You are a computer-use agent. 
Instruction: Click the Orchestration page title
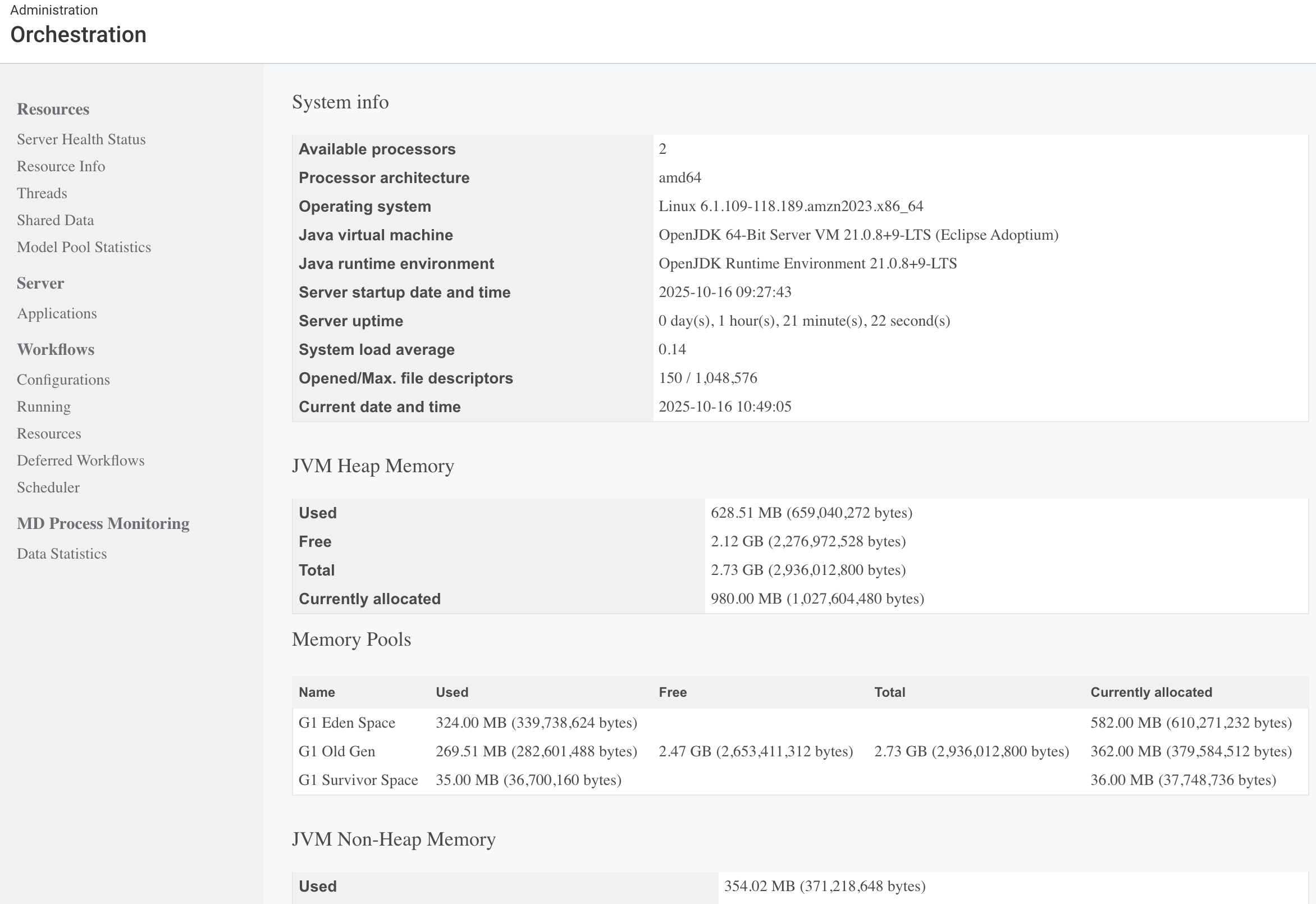(78, 35)
